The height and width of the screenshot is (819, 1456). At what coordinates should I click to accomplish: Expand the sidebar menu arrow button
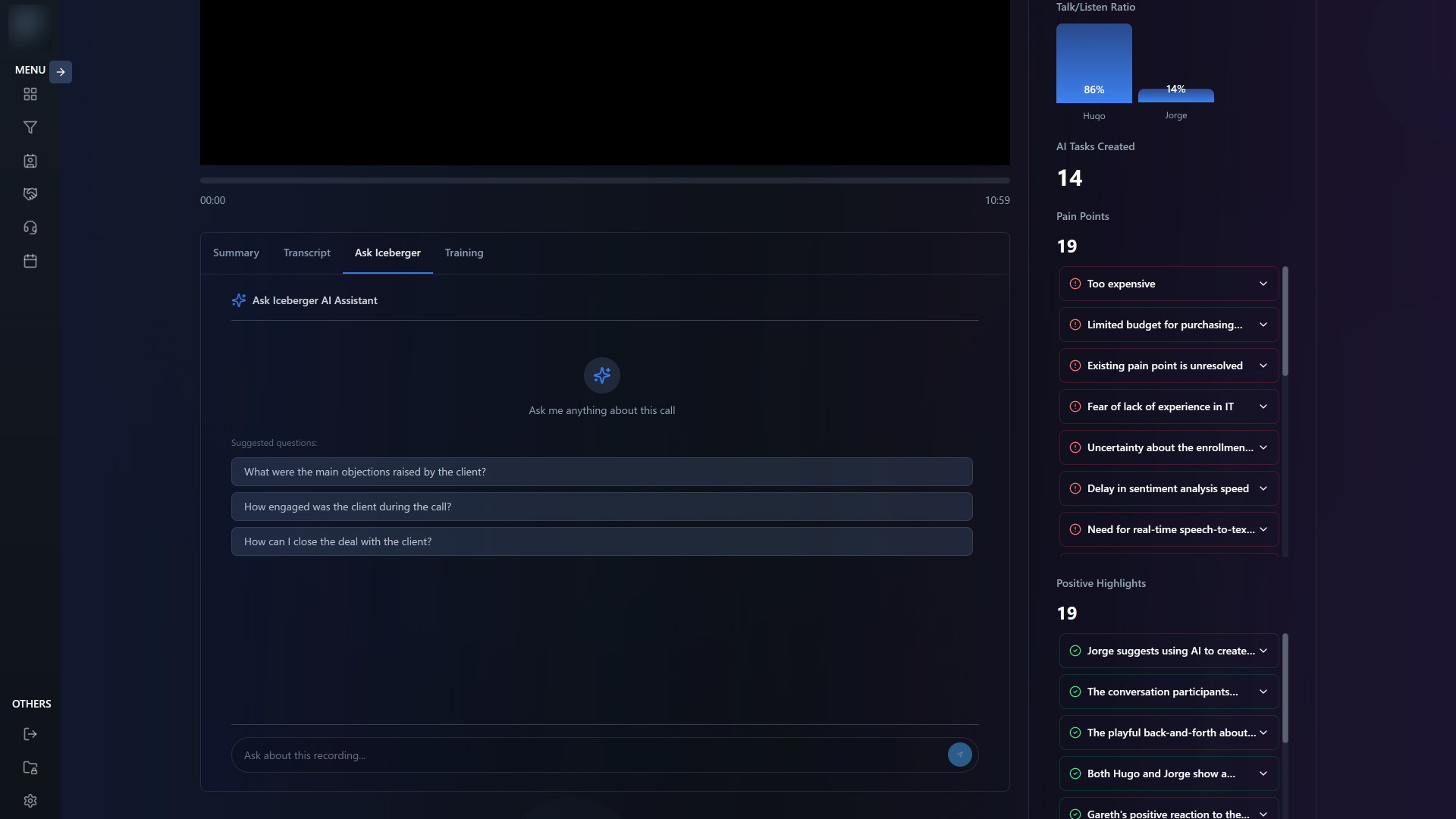(x=61, y=72)
